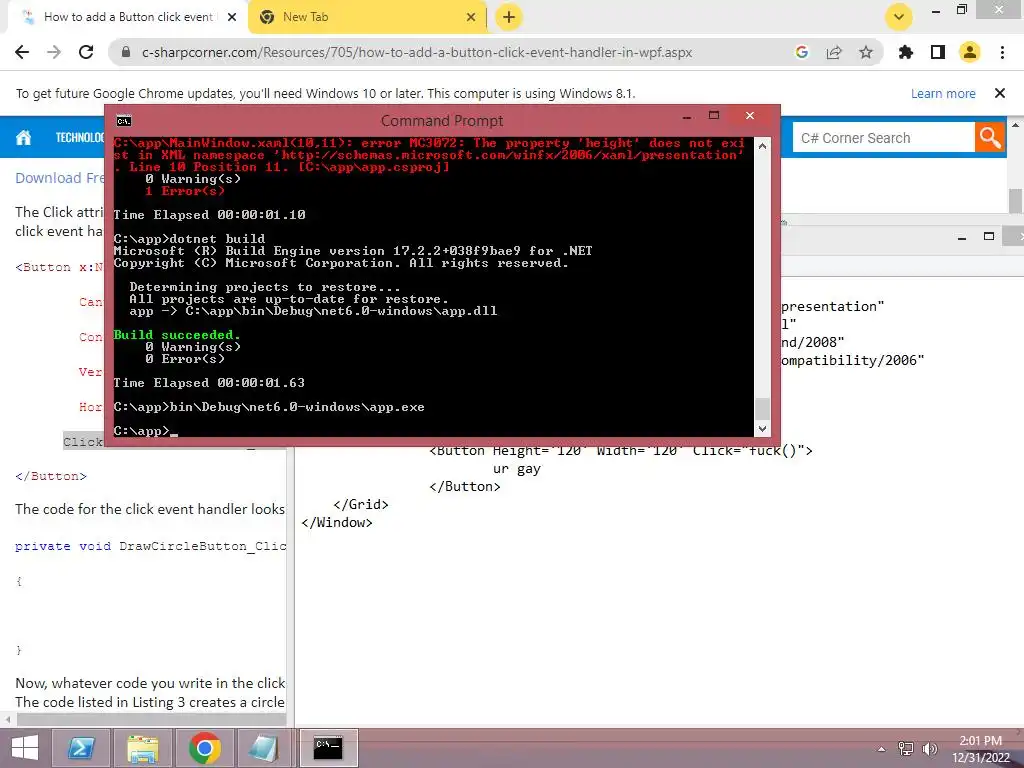View site info via the lock icon
This screenshot has width=1024, height=768.
point(126,52)
